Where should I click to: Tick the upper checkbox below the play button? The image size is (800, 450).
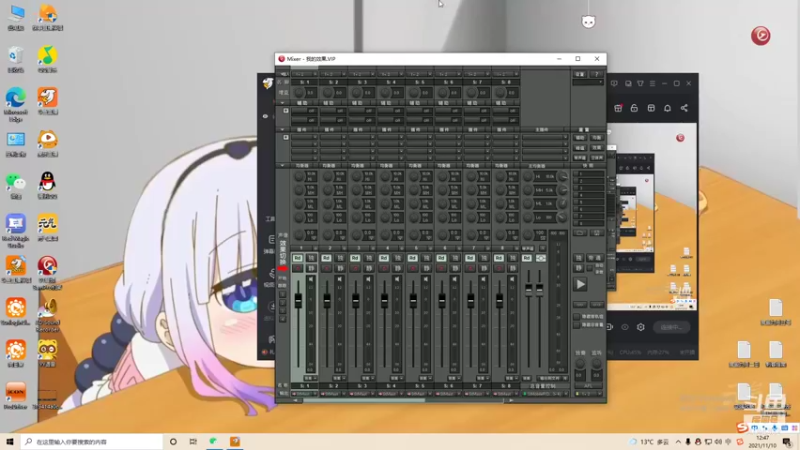pos(577,316)
